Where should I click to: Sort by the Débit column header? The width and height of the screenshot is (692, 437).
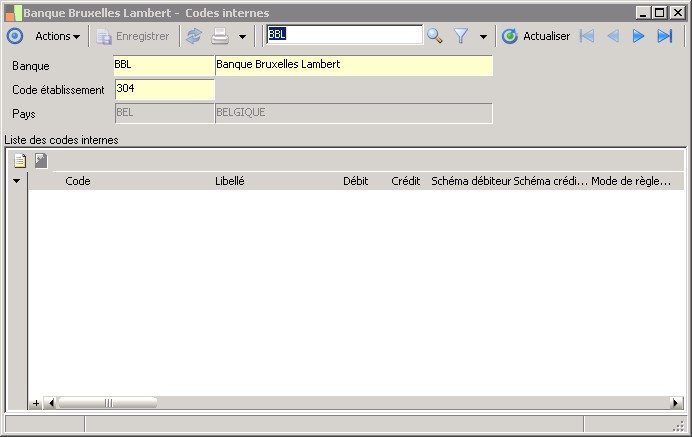coord(356,181)
